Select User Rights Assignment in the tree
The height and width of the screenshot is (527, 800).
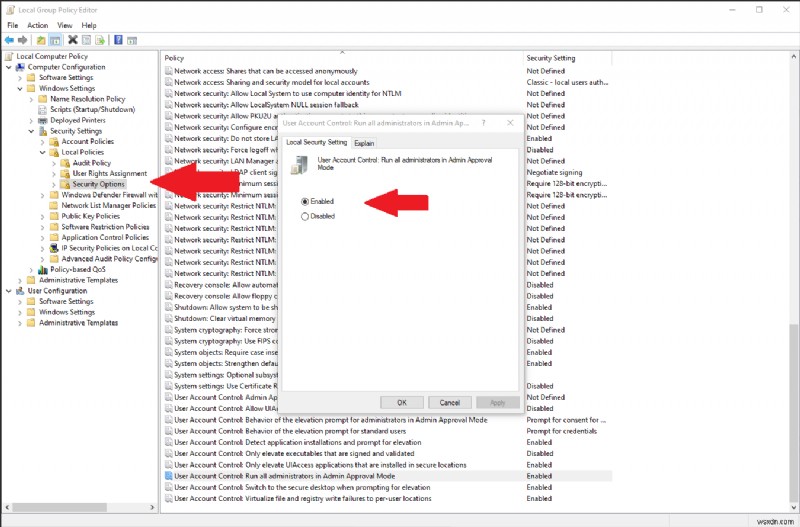click(110, 173)
